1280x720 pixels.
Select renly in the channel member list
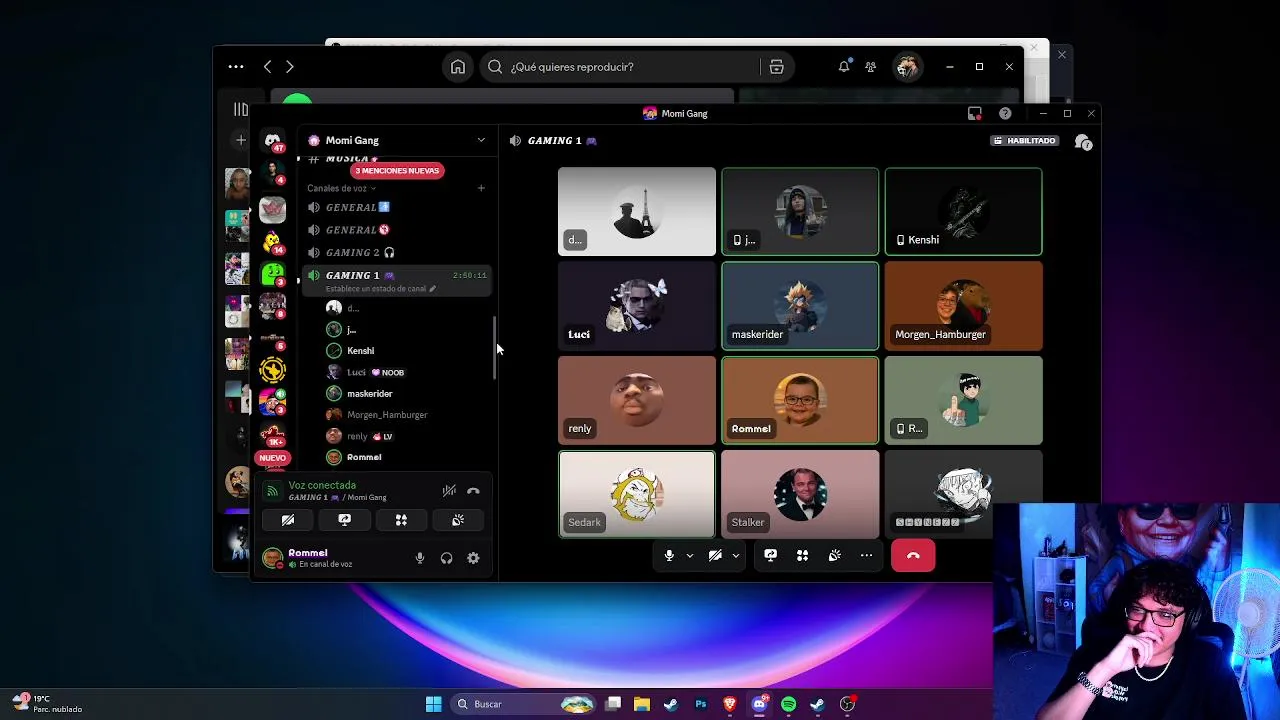(358, 436)
